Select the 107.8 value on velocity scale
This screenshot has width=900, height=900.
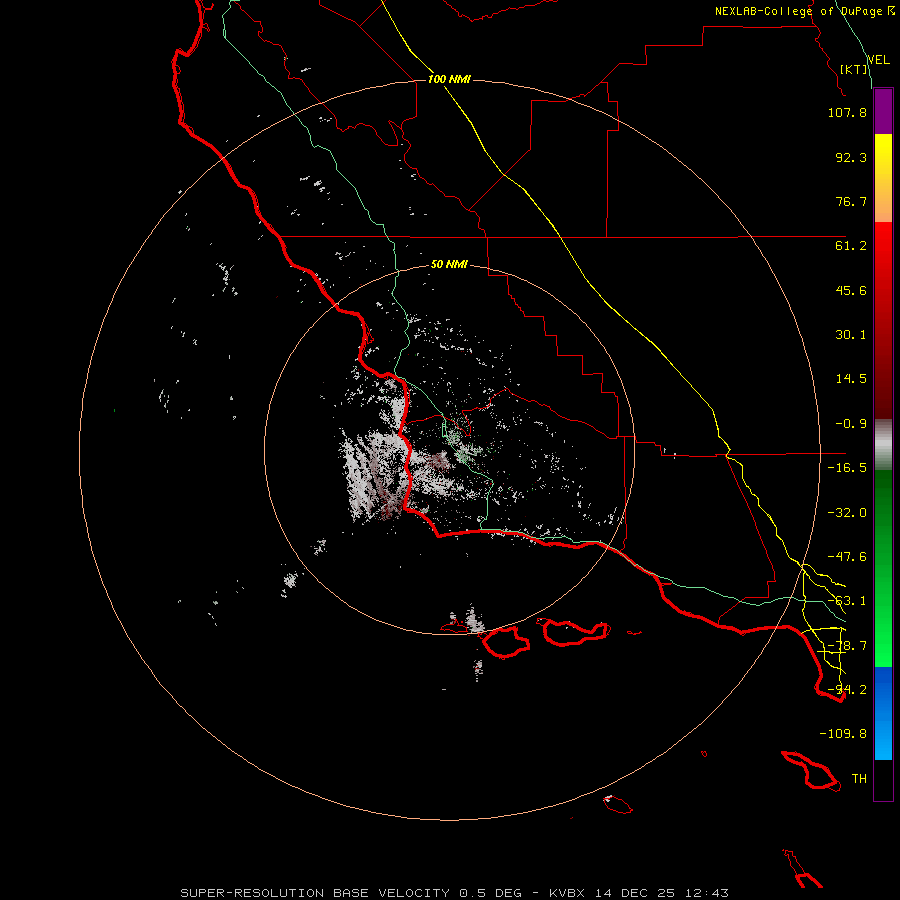847,112
